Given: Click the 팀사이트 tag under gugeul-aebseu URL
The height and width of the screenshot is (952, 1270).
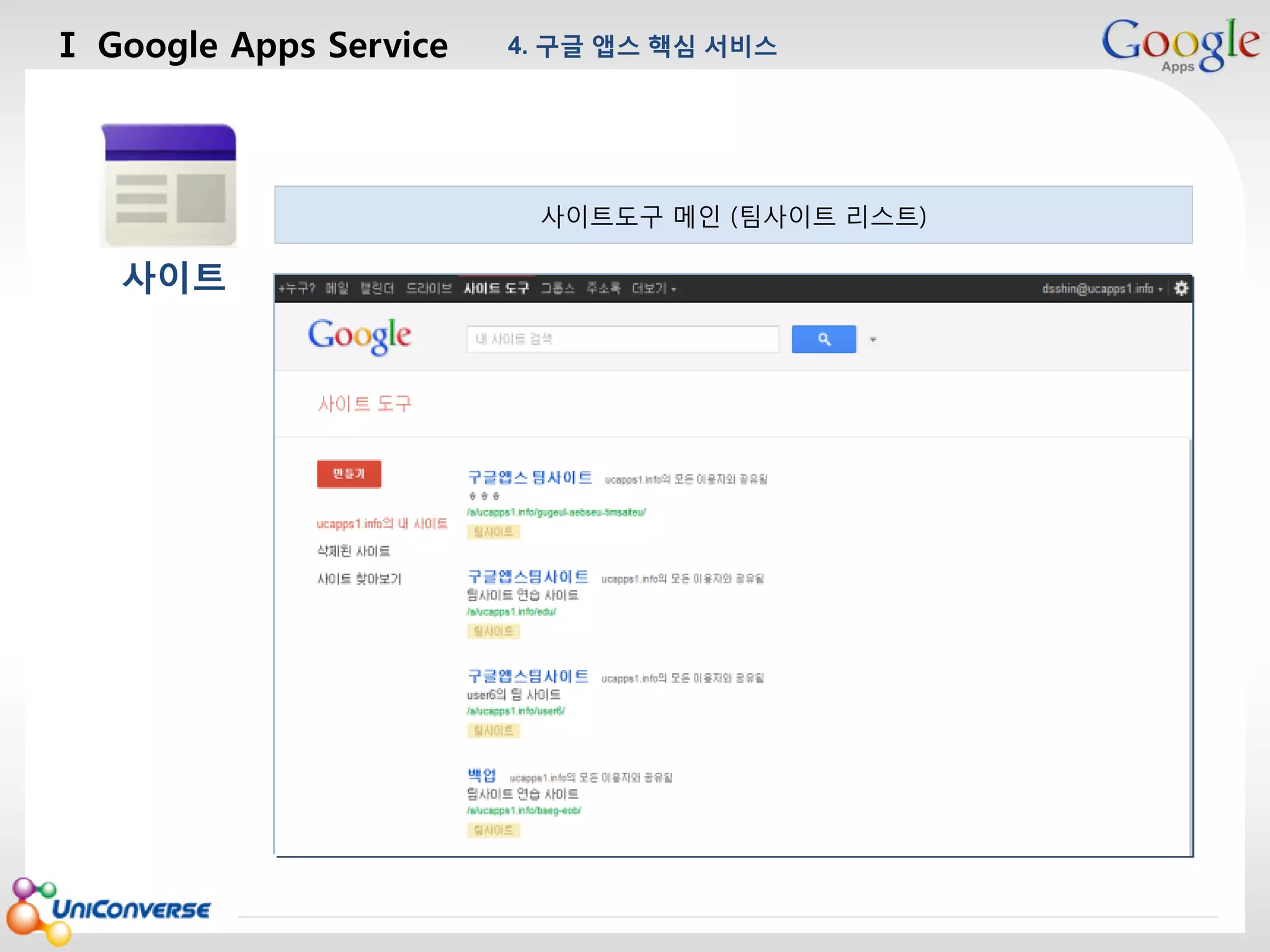Looking at the screenshot, I should pyautogui.click(x=494, y=532).
